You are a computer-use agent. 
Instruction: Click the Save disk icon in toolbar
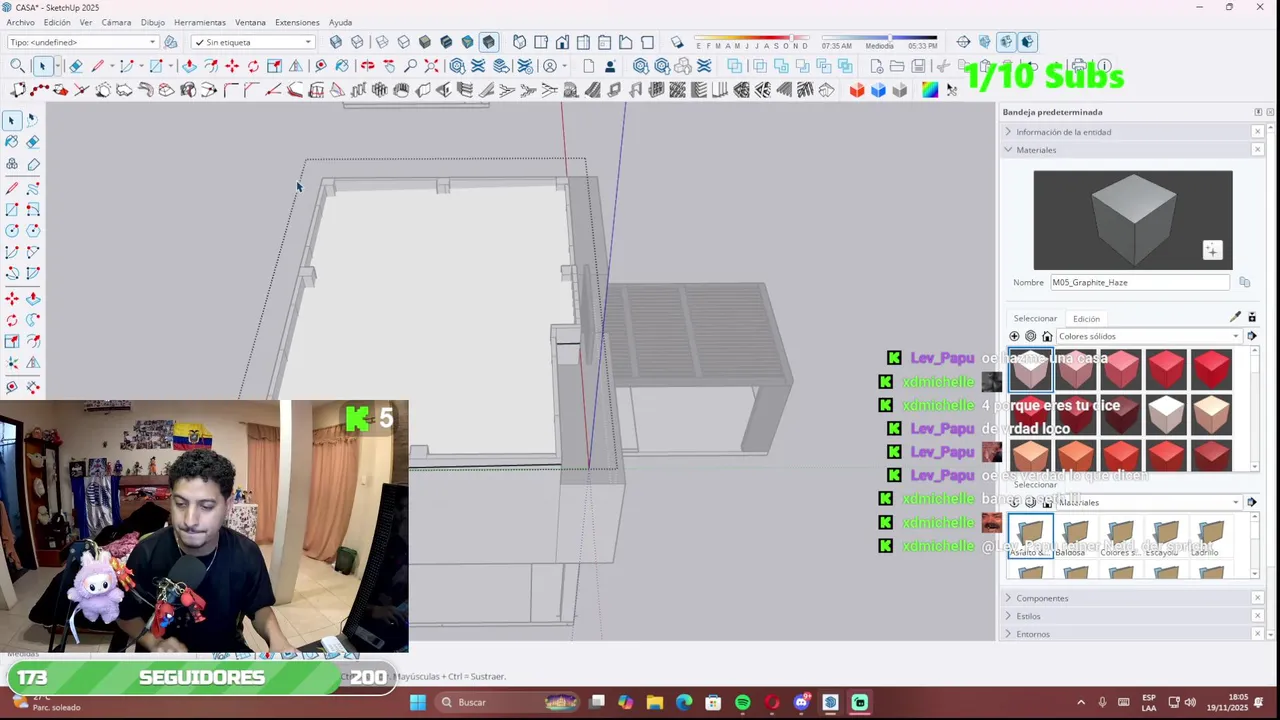[x=918, y=66]
